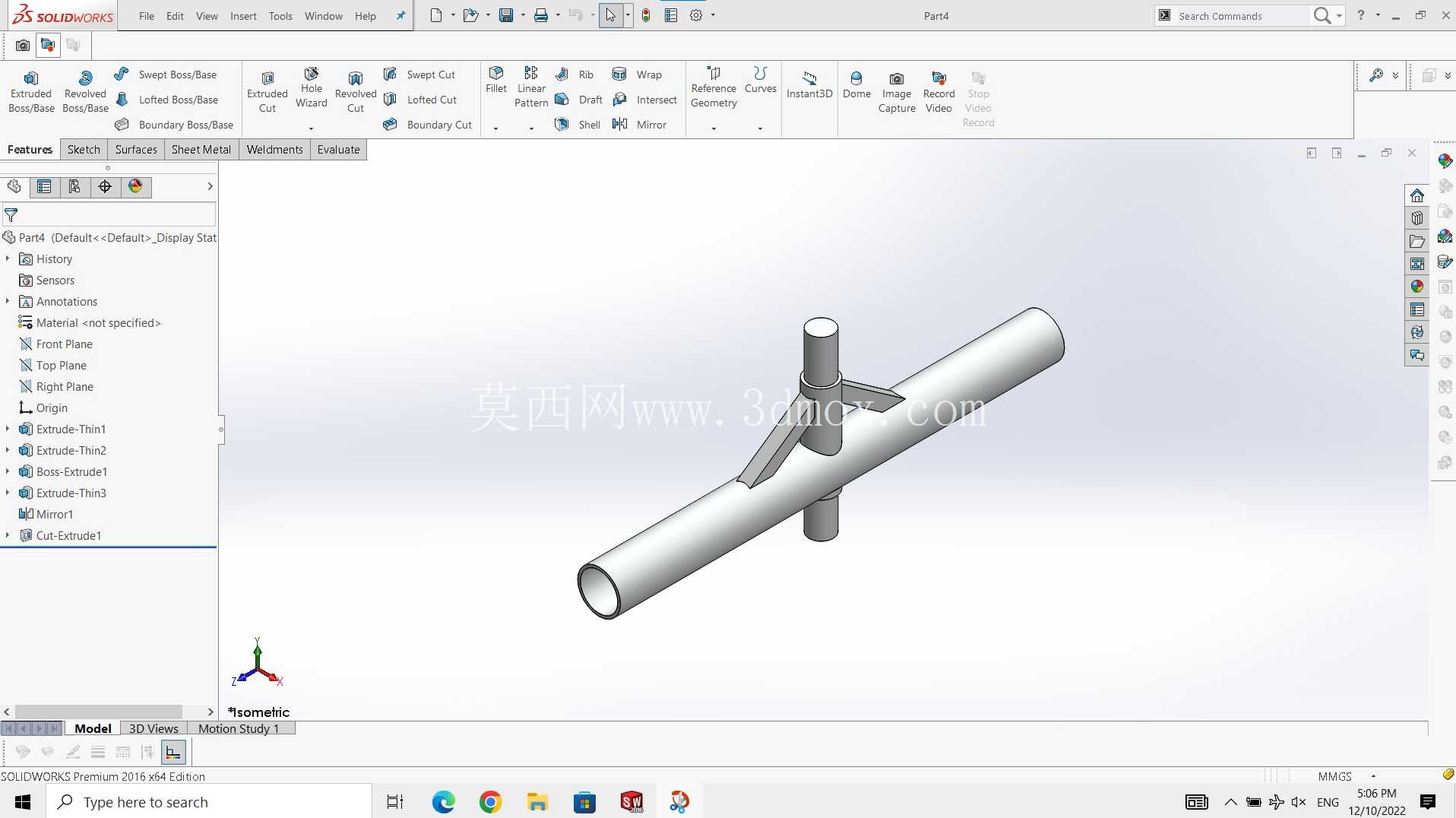This screenshot has height=818, width=1456.
Task: Expand the Extrude-Thin3 feature
Action: click(8, 493)
